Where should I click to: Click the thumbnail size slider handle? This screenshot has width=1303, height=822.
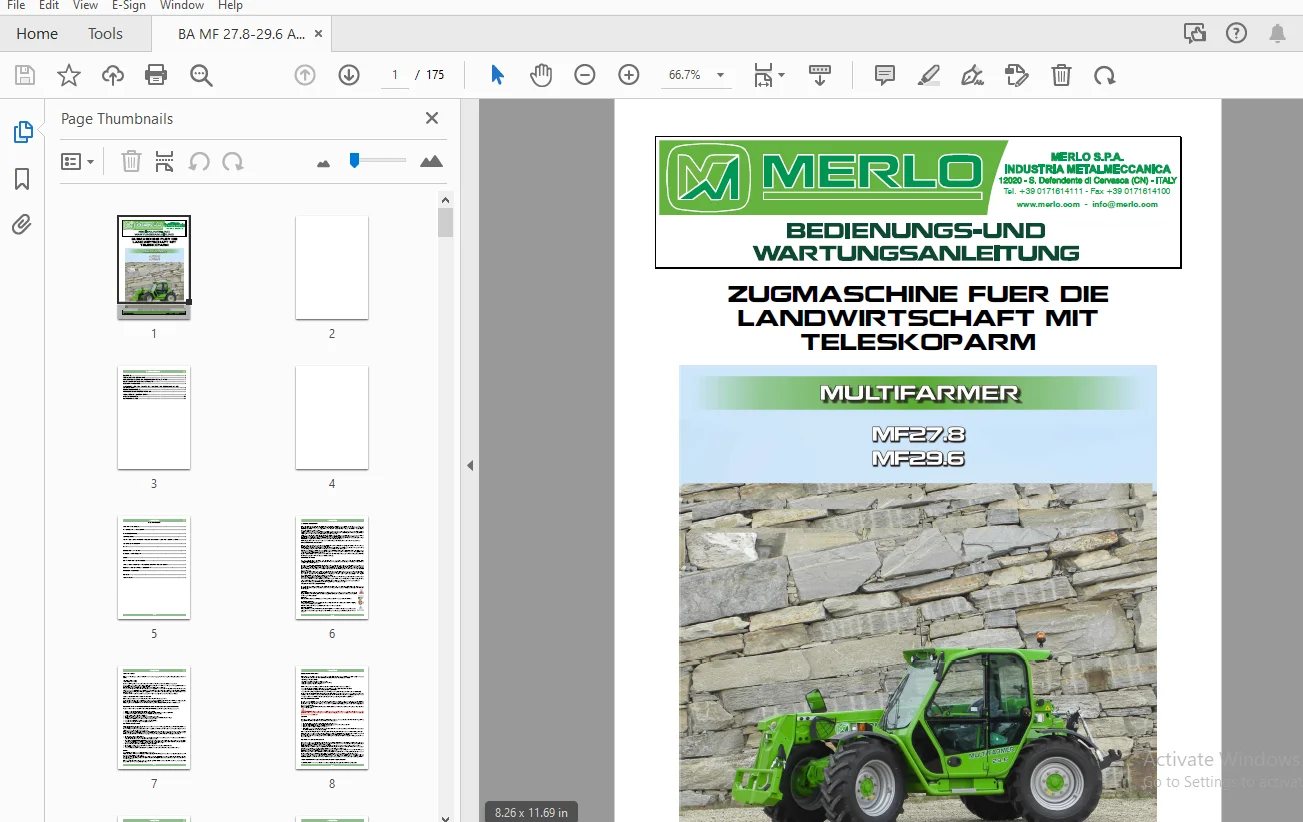(x=354, y=160)
